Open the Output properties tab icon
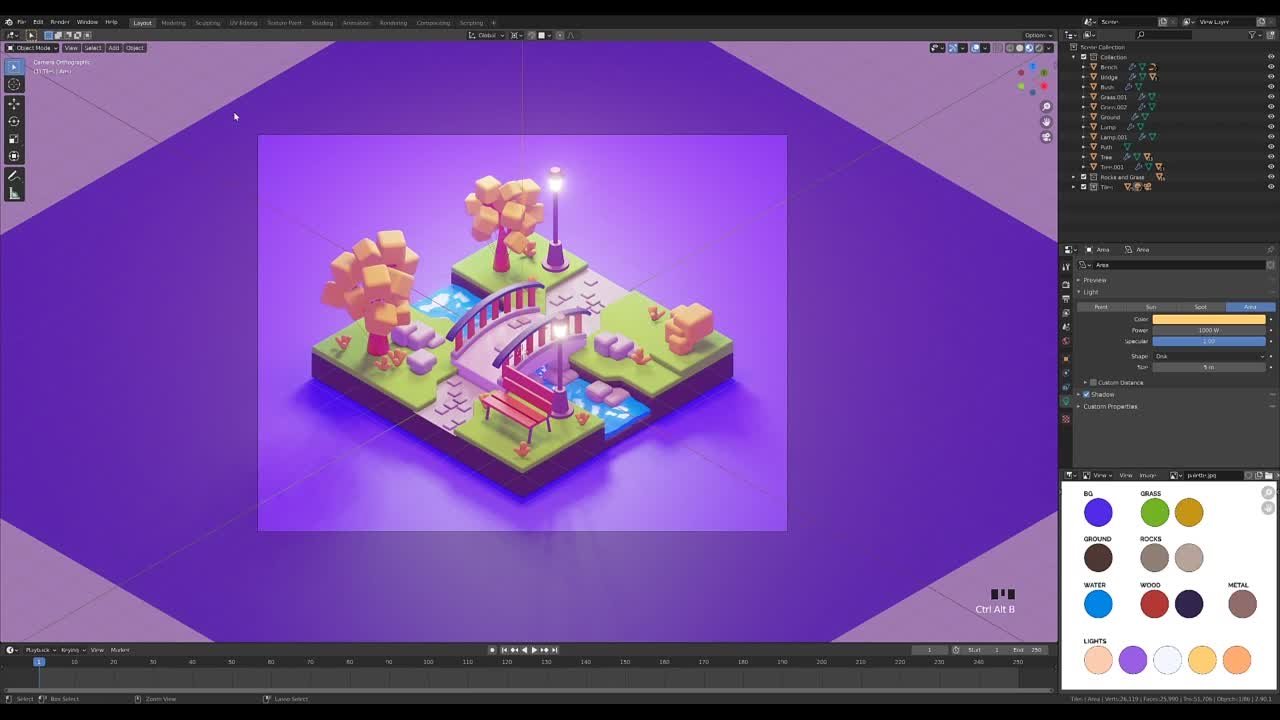 pos(1066,298)
